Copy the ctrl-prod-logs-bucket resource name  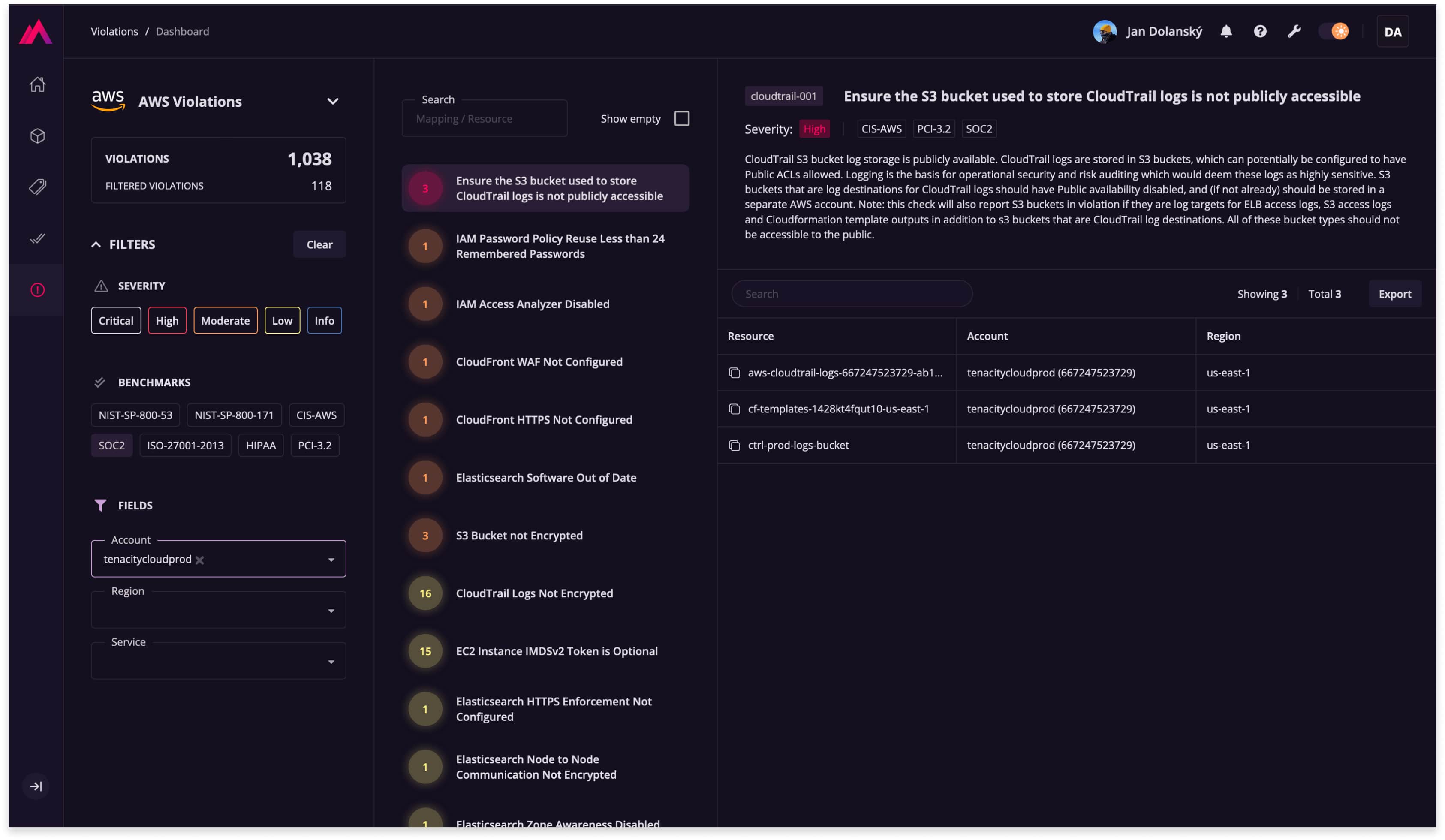tap(734, 445)
